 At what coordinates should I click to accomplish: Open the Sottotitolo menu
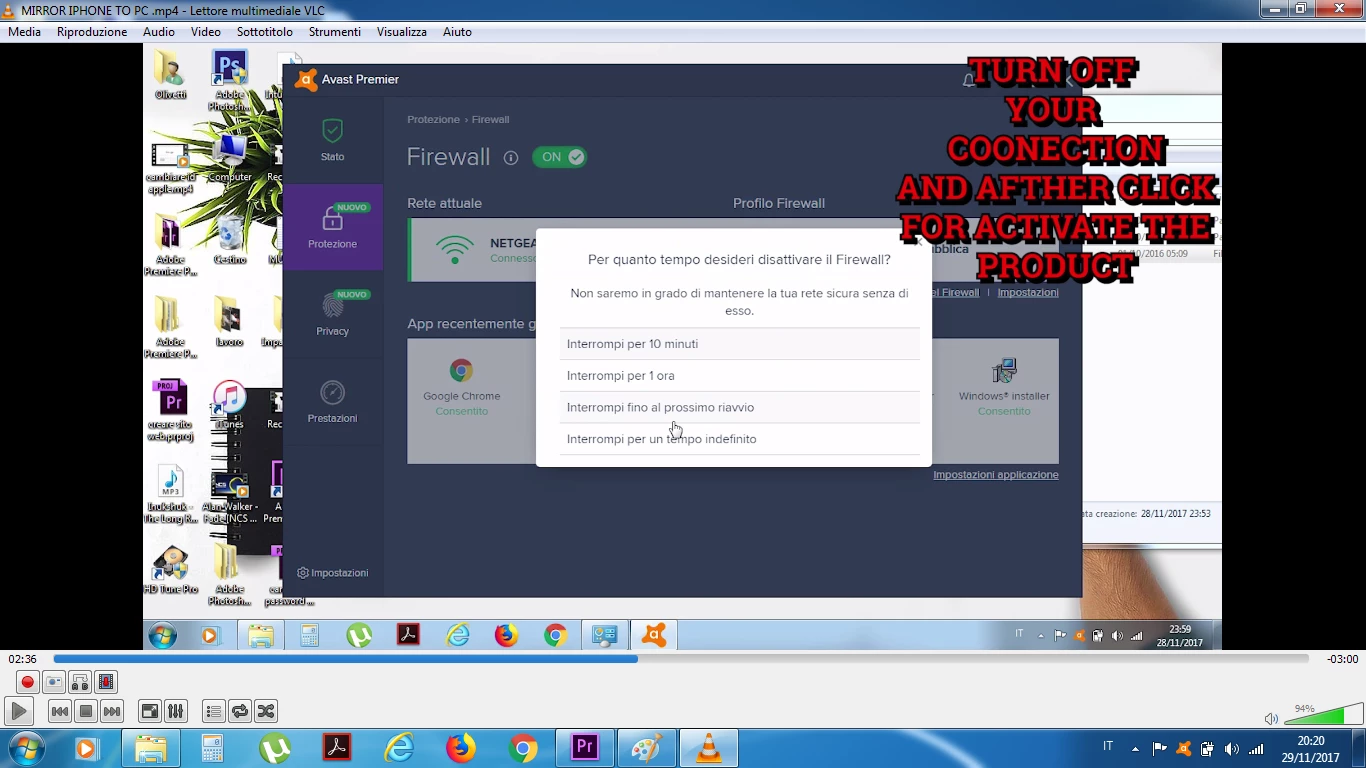click(265, 32)
